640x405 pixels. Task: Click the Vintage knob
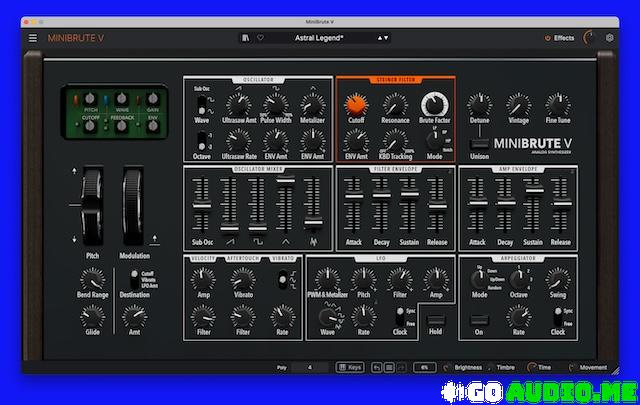point(518,105)
